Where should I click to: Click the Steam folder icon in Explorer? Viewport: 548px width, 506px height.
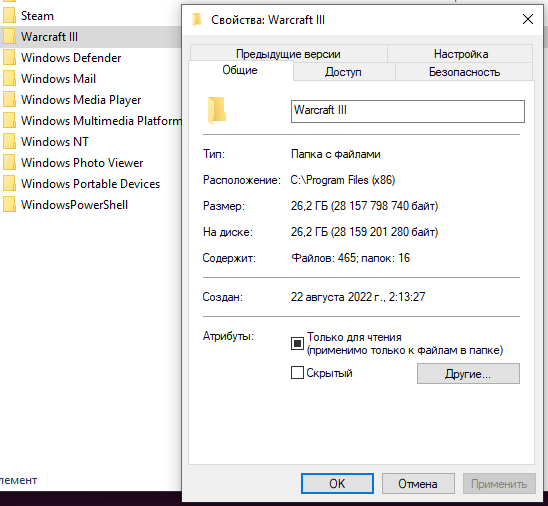[x=9, y=16]
